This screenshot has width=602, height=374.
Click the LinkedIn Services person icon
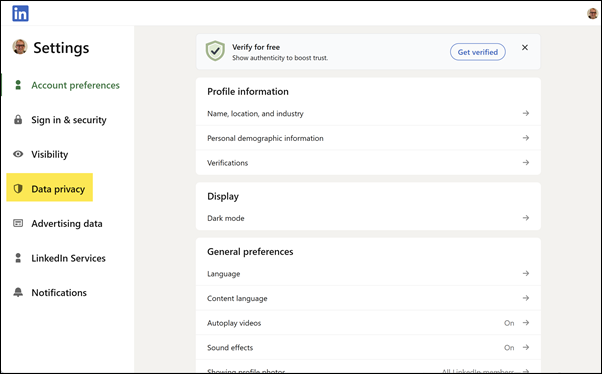[x=18, y=258]
